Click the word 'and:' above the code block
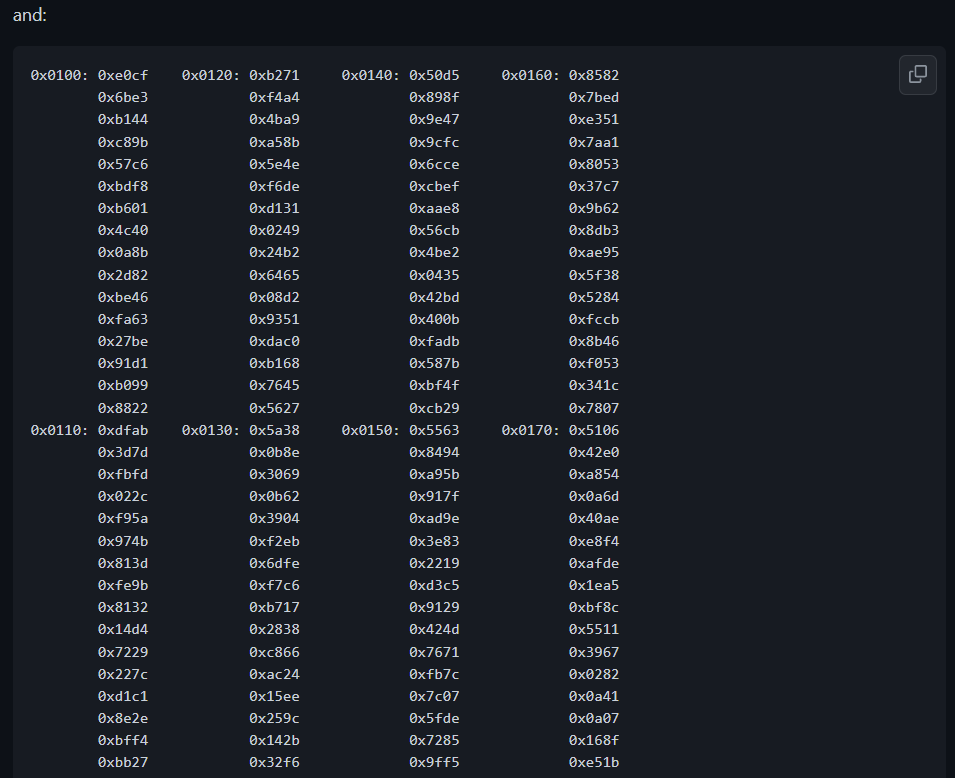Image resolution: width=955 pixels, height=778 pixels. point(29,15)
